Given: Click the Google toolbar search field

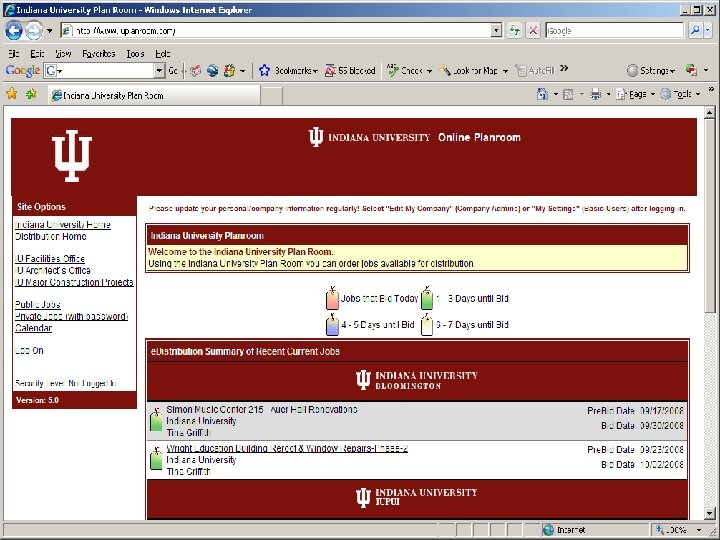Looking at the screenshot, I should (105, 71).
